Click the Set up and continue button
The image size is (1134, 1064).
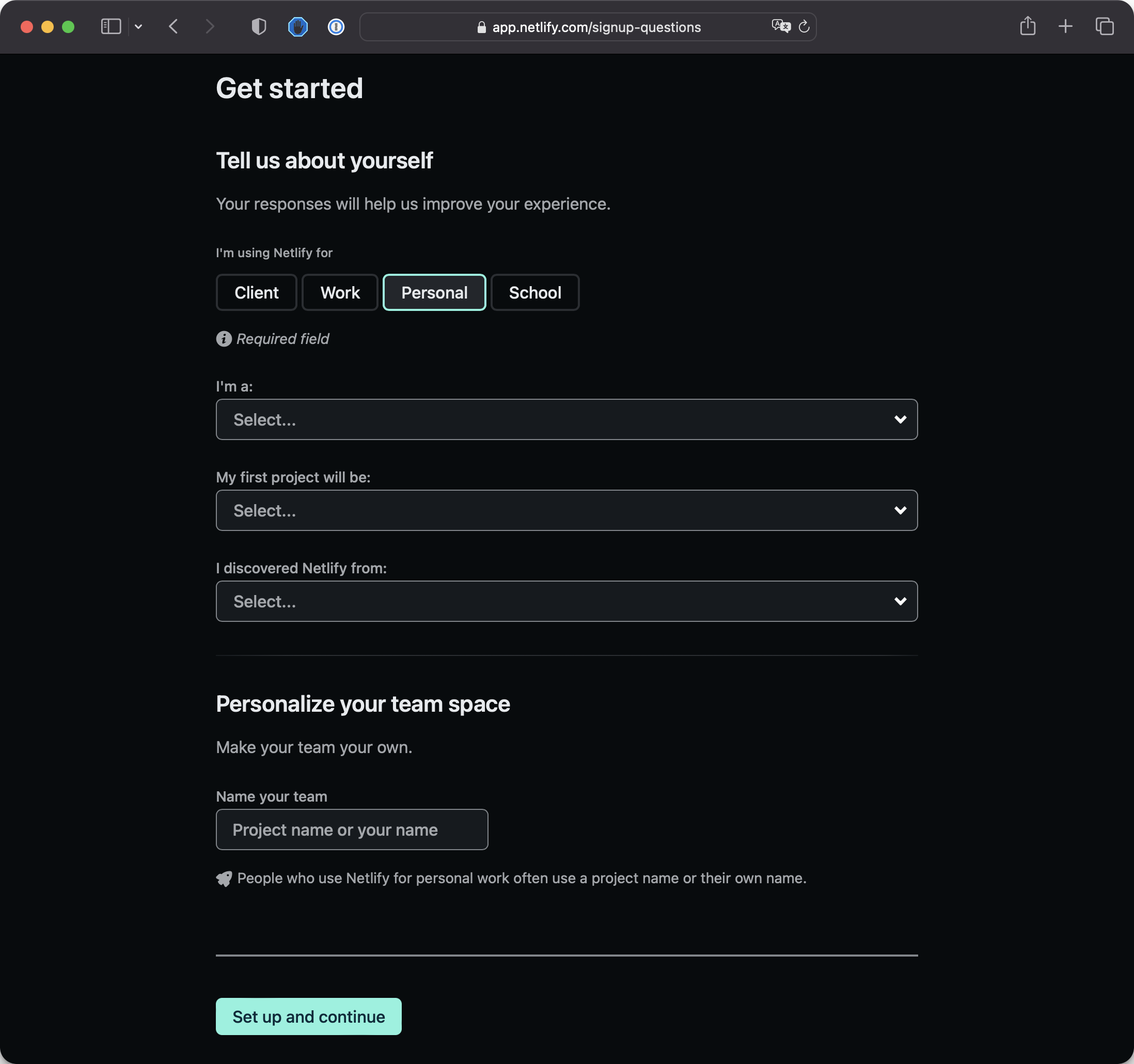[x=309, y=1016]
